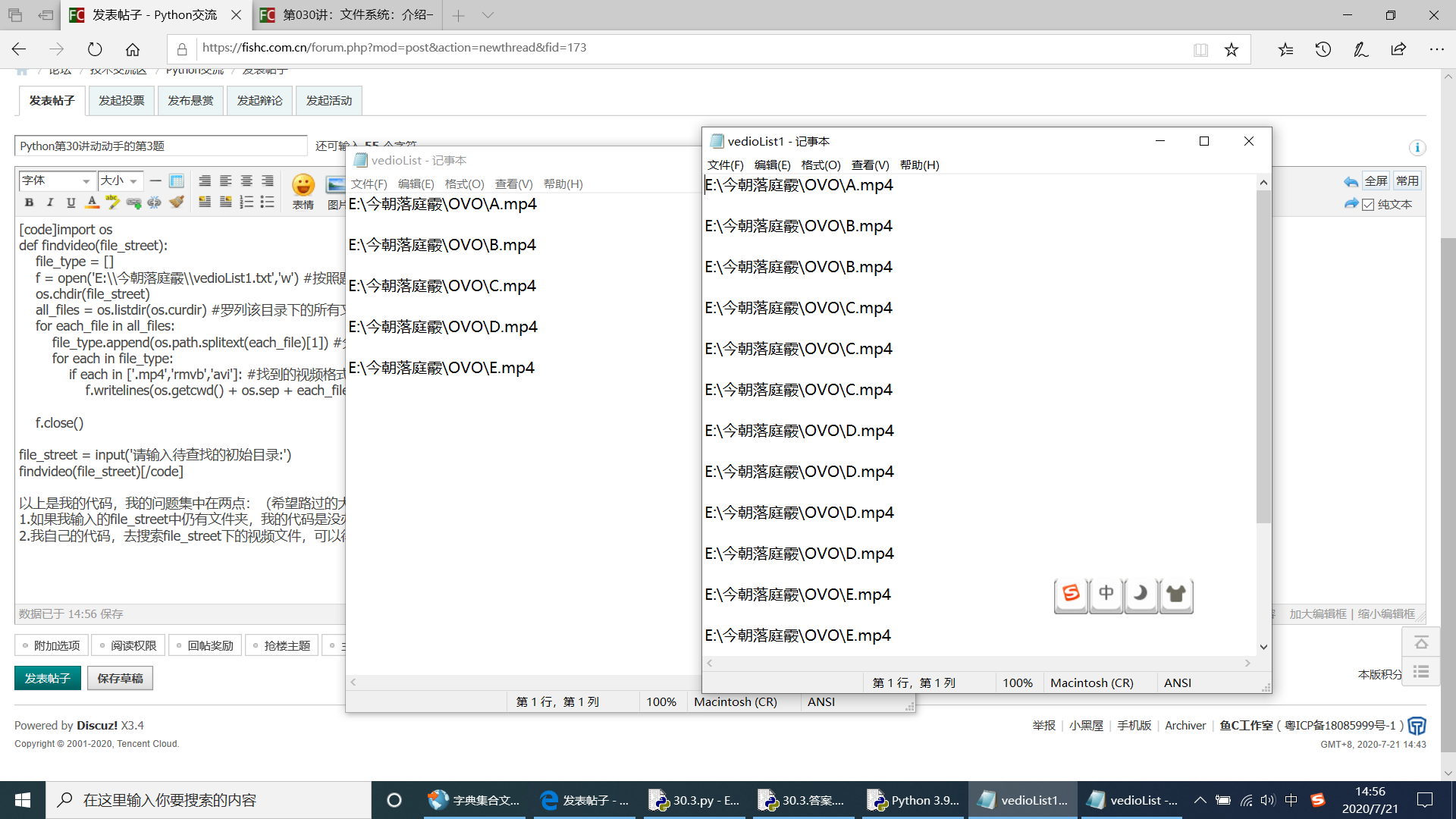Open the Windows Start menu
The height and width of the screenshot is (819, 1456).
(x=23, y=800)
